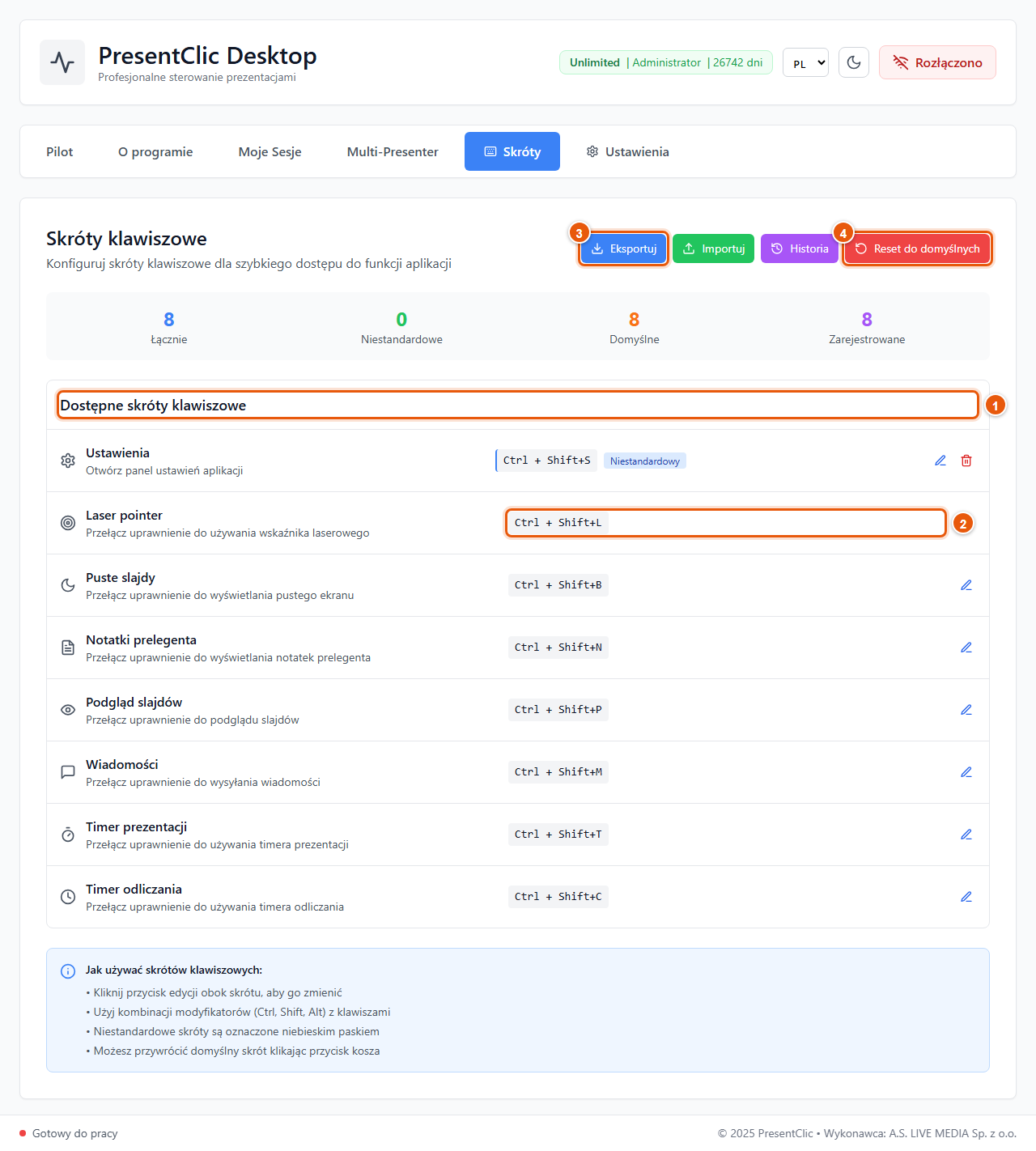
Task: Click the Wiadomości speech bubble icon
Action: (68, 772)
